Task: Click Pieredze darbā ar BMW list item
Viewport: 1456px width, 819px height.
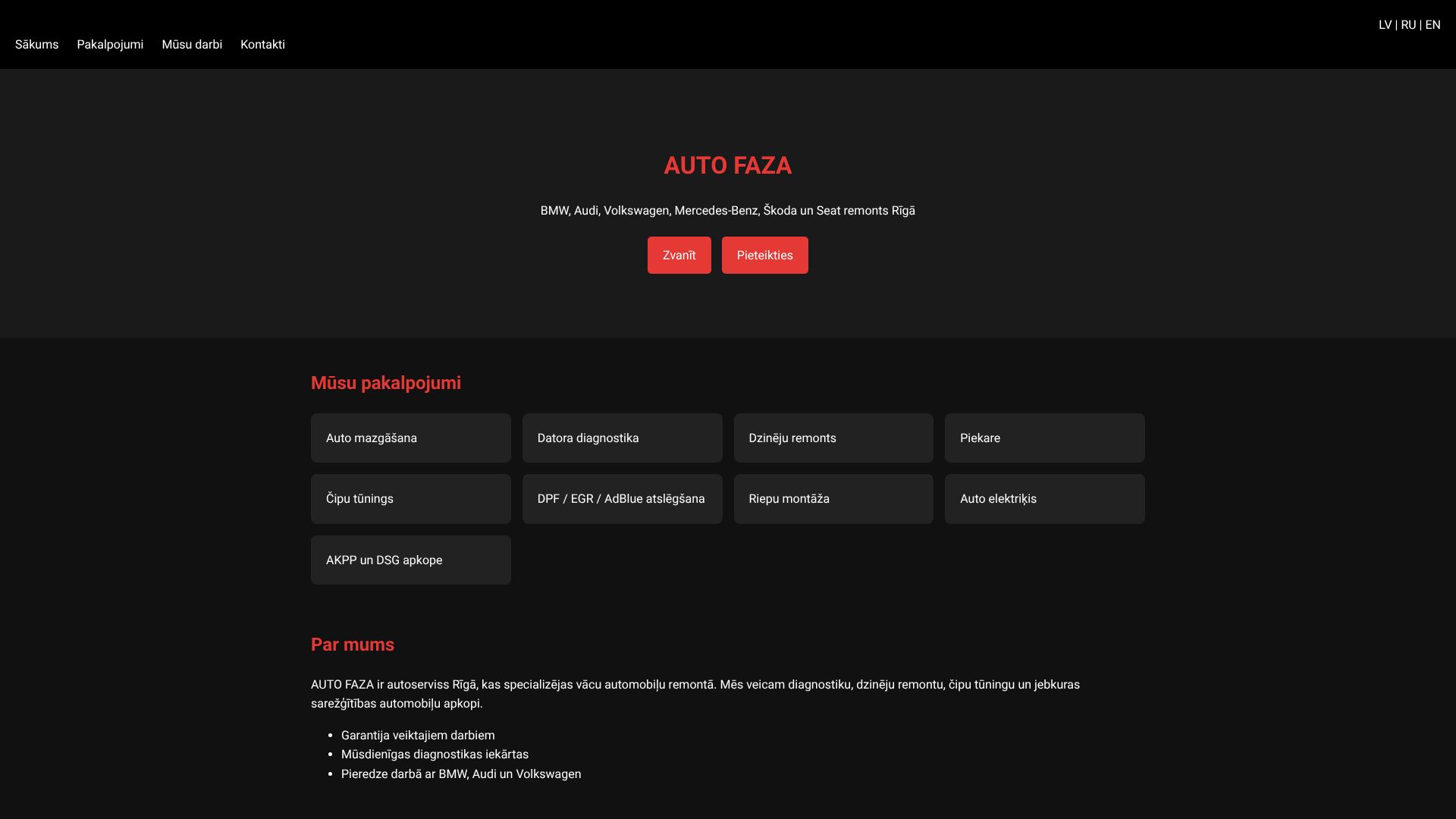Action: pos(461,774)
